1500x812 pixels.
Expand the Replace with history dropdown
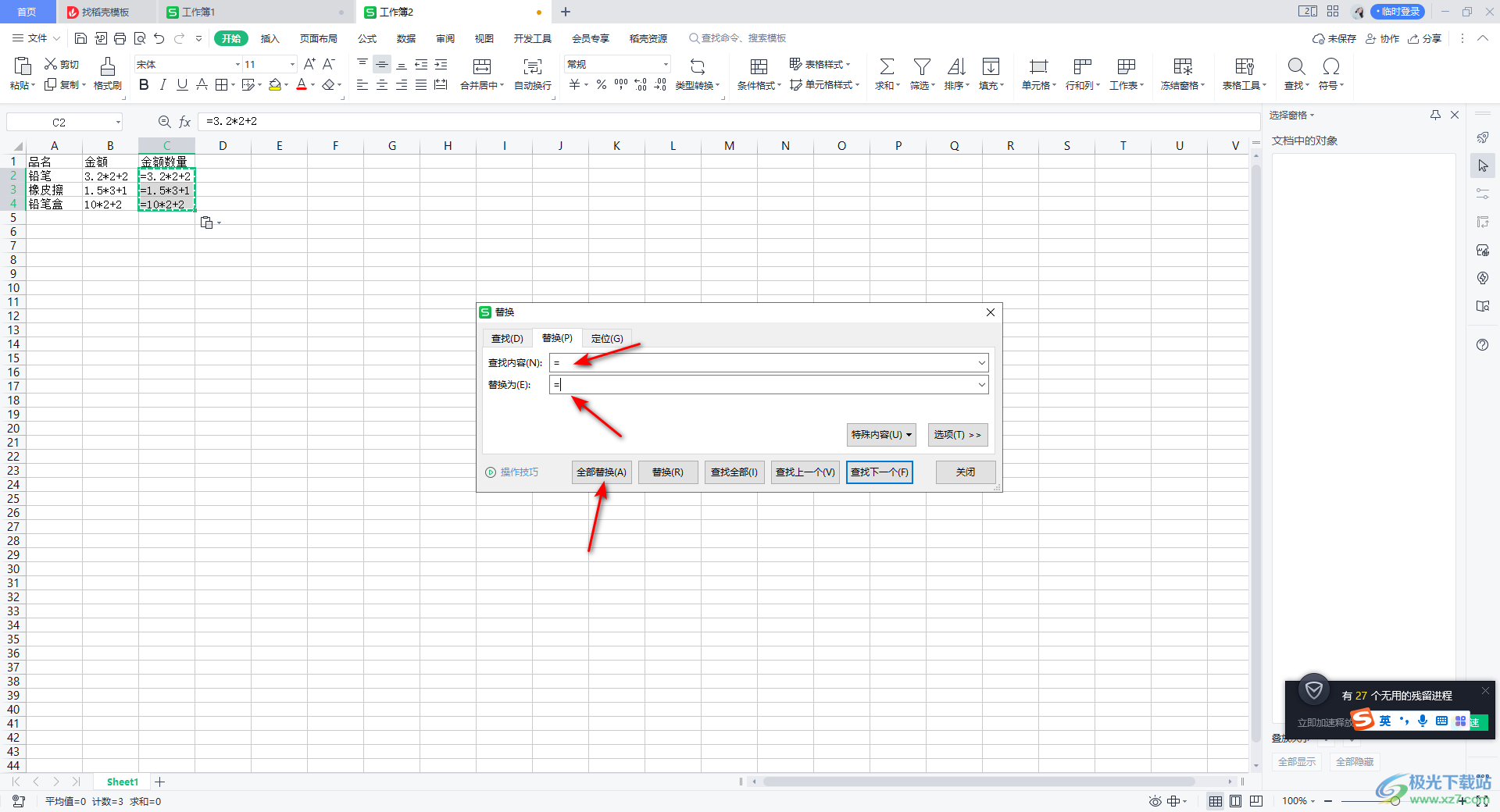[x=981, y=385]
